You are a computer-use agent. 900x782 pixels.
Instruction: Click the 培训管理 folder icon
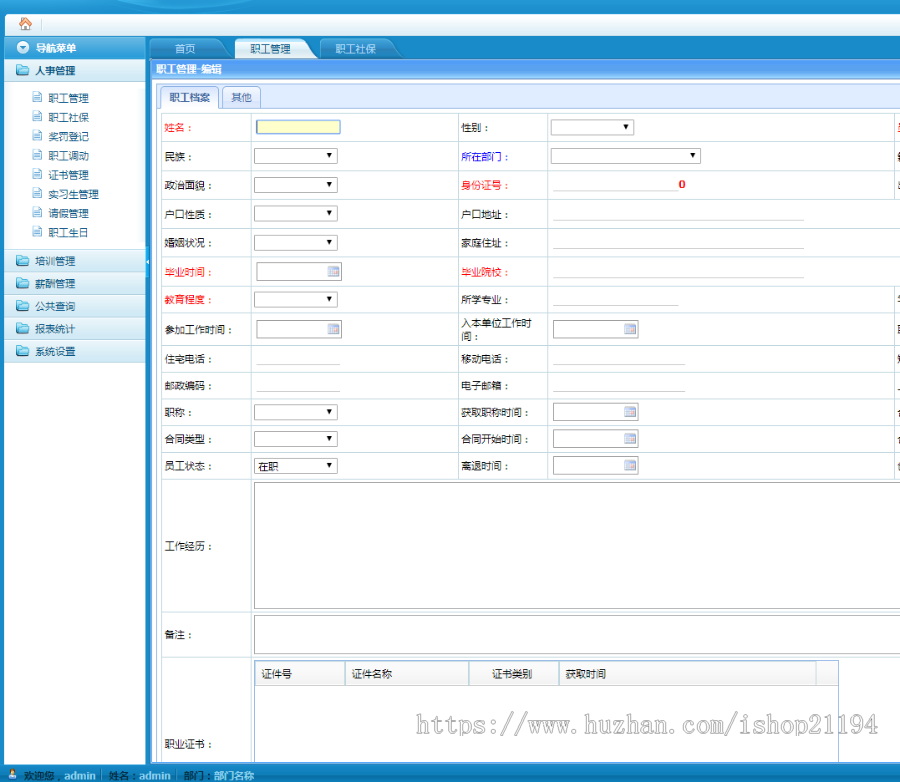(x=22, y=261)
